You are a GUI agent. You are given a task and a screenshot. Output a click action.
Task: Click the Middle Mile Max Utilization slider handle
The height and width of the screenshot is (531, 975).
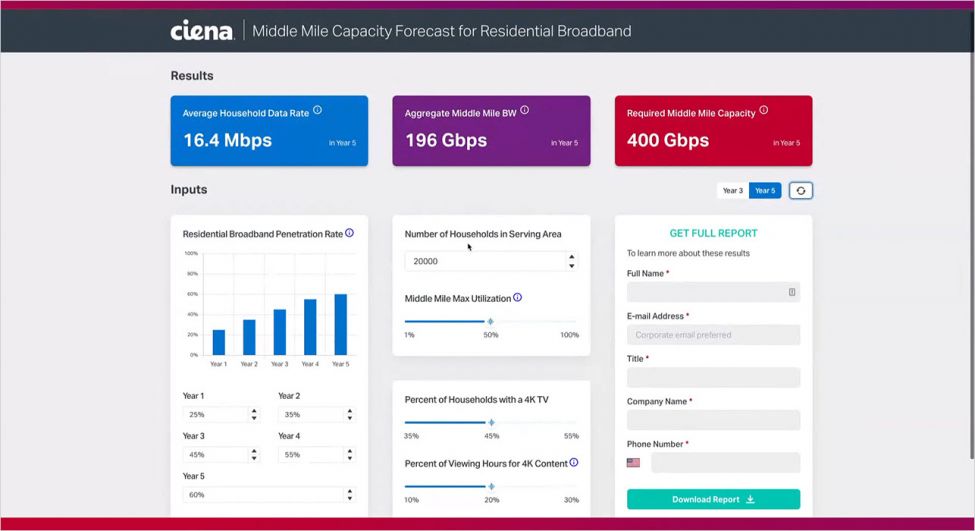[x=490, y=321]
